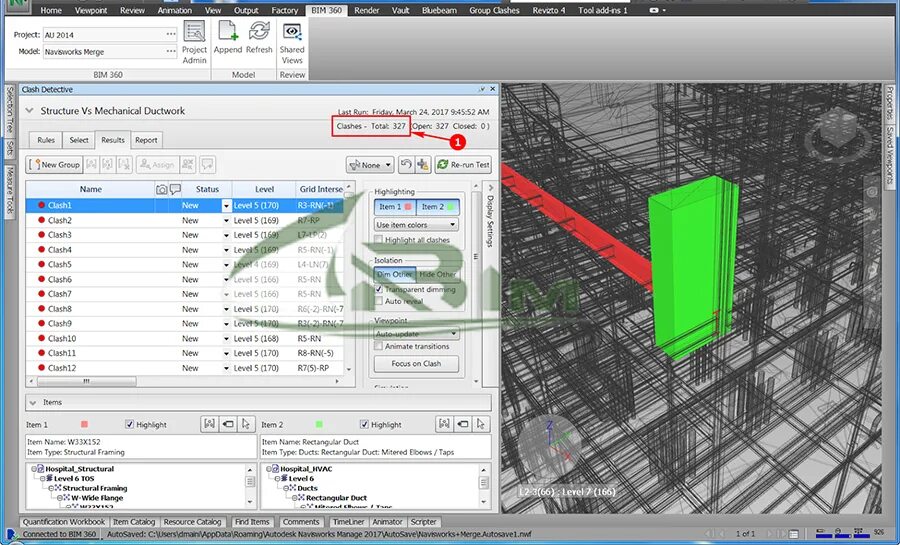Viewport: 900px width, 545px height.
Task: Open the Auto-update viewpoint dropdown
Action: point(416,333)
